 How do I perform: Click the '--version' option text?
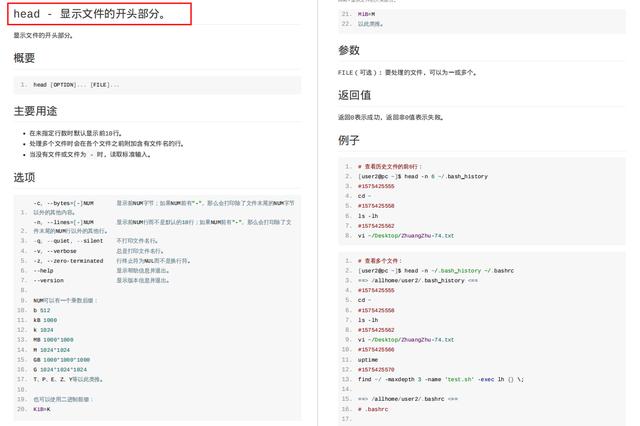(x=49, y=280)
